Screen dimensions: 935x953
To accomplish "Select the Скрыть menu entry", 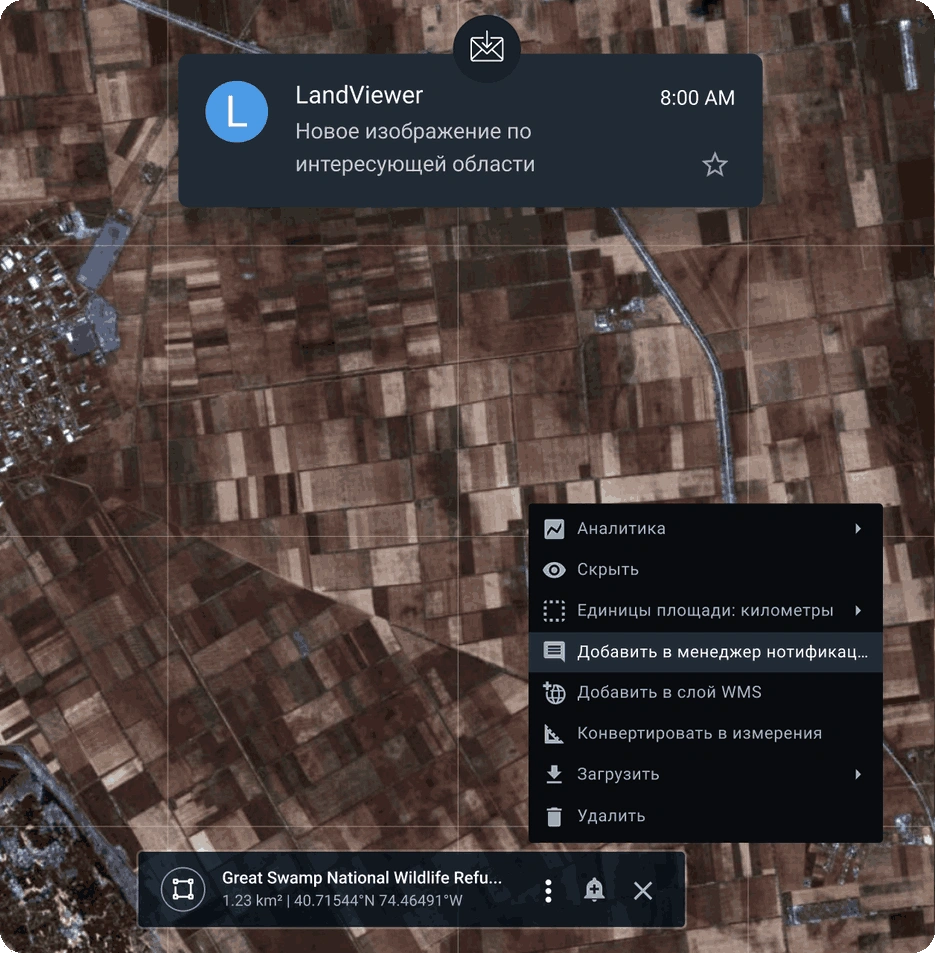I will pyautogui.click(x=608, y=570).
